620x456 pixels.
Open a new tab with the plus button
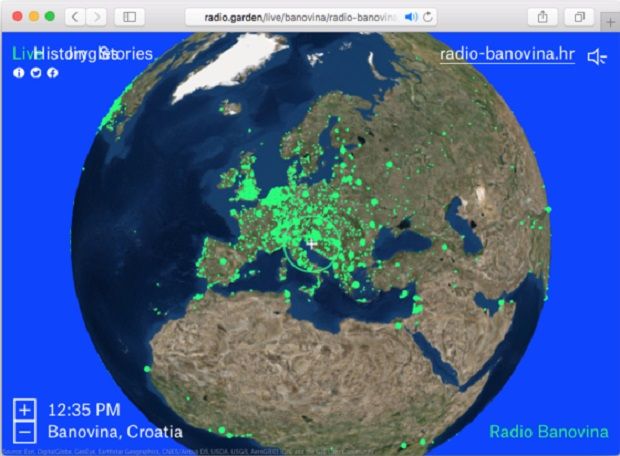(610, 23)
